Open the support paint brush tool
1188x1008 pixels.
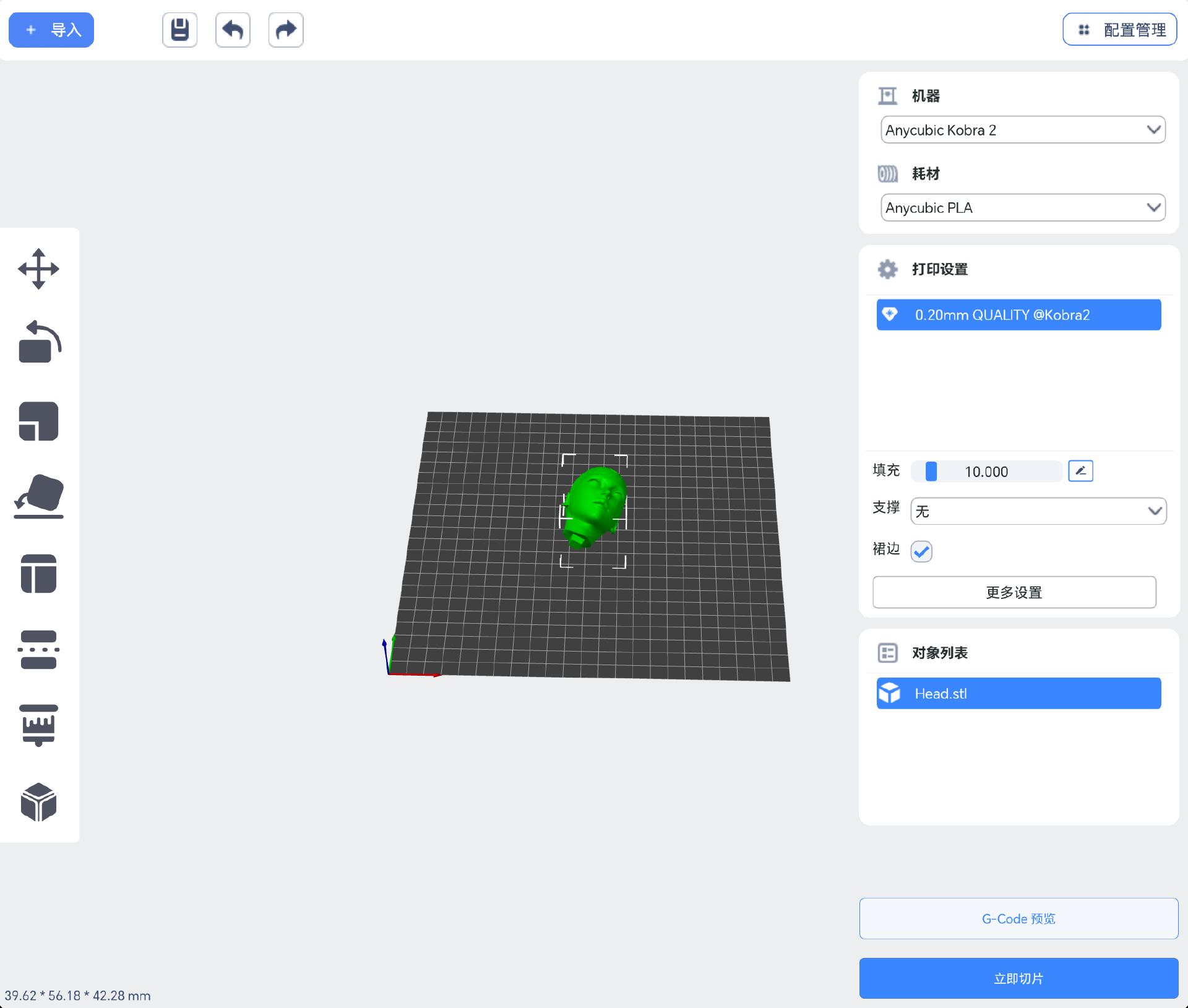[x=39, y=726]
